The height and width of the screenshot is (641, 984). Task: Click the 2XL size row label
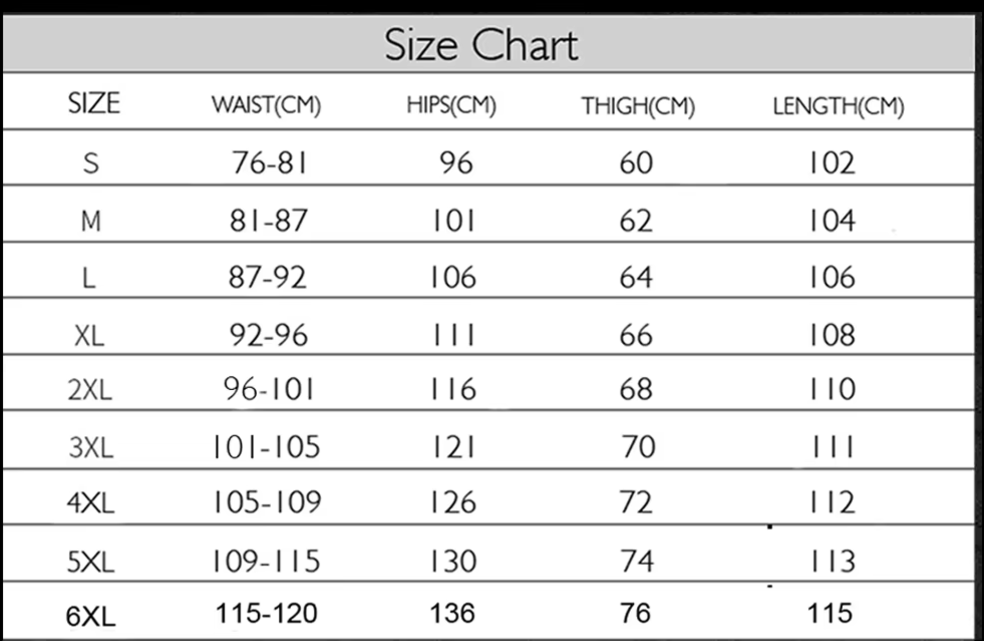click(90, 390)
